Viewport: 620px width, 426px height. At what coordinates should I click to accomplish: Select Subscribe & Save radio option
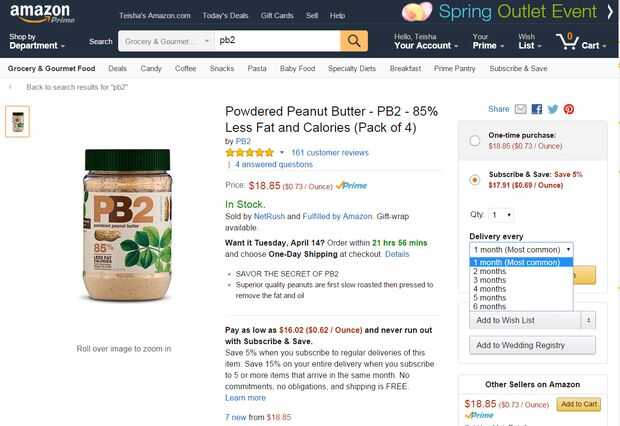(x=474, y=180)
